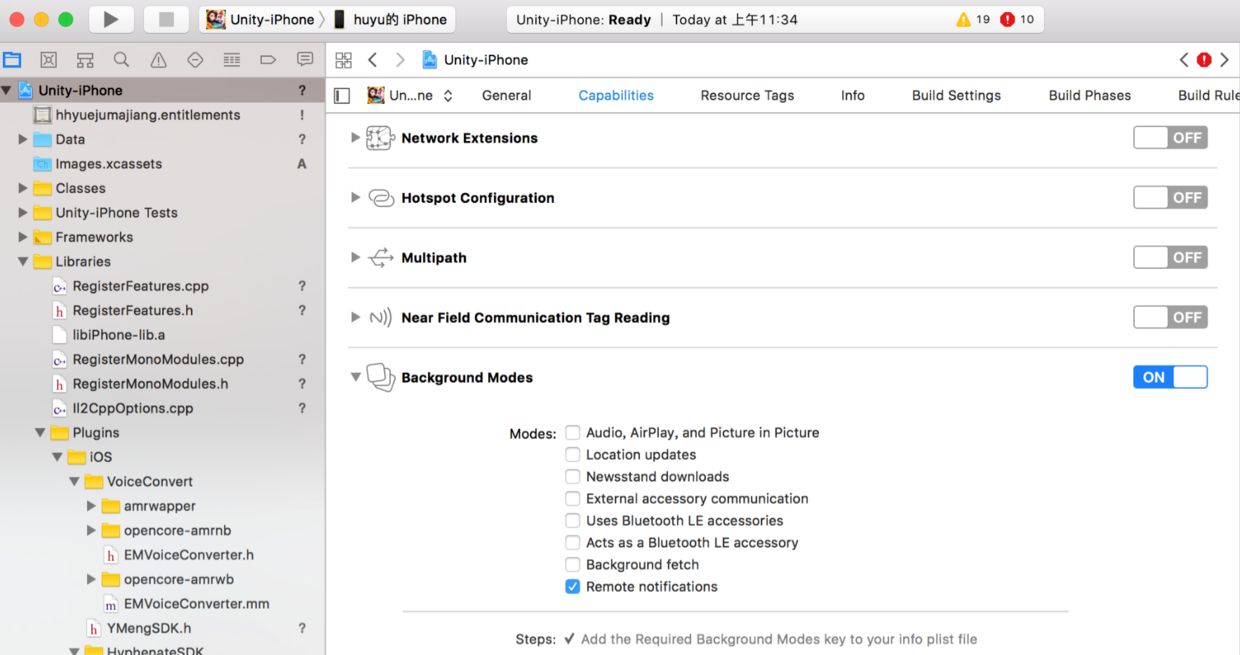The height and width of the screenshot is (655, 1240).
Task: Go back with the left chevron
Action: [372, 60]
